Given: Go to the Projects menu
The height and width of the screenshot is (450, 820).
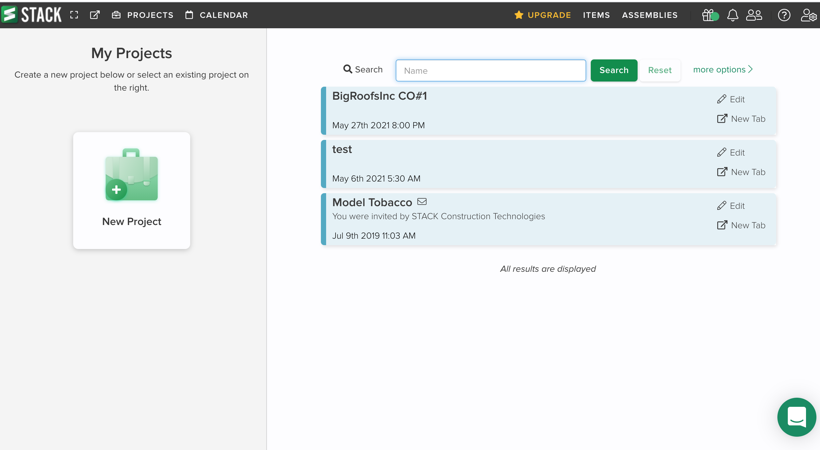Looking at the screenshot, I should click(x=142, y=15).
